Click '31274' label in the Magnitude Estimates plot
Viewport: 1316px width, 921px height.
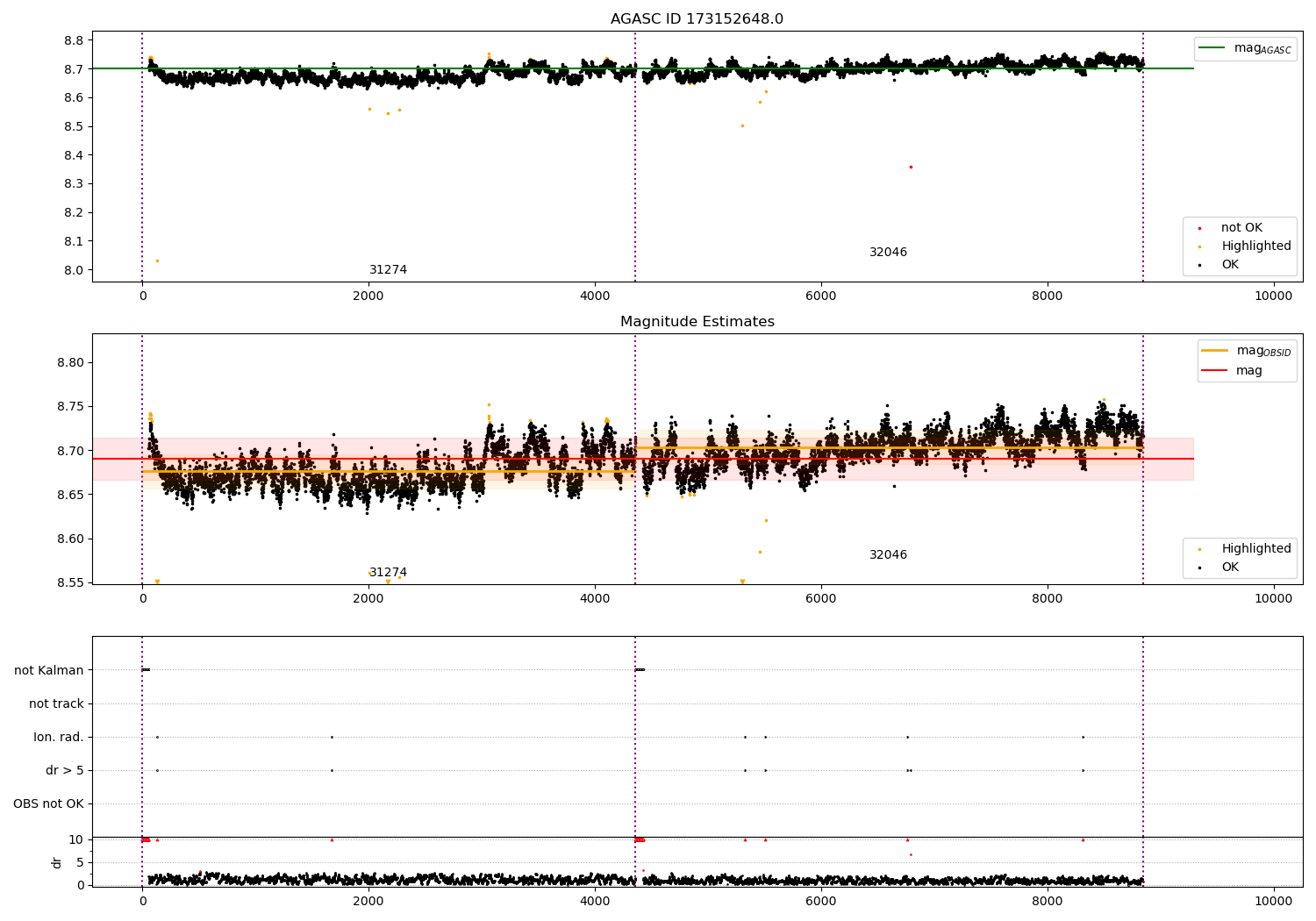388,573
